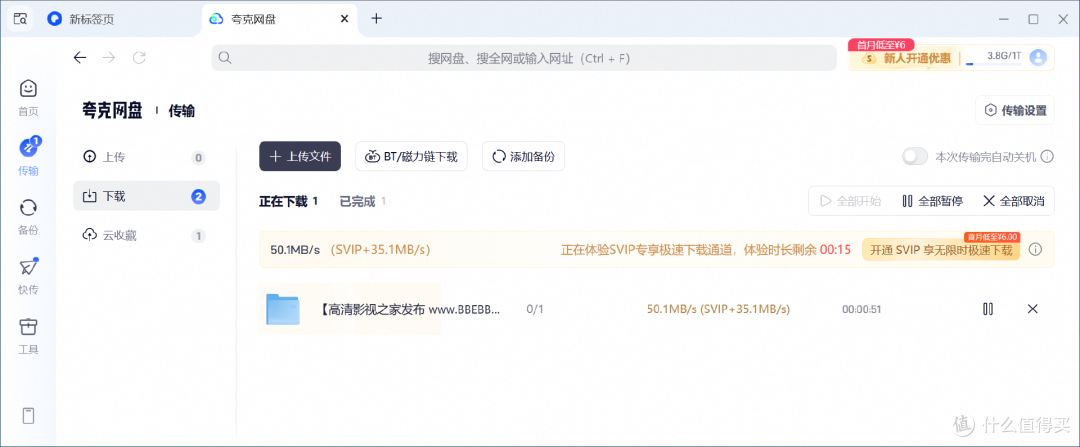Click the phone icon at sidebar bottom
1080x447 pixels.
coord(28,416)
